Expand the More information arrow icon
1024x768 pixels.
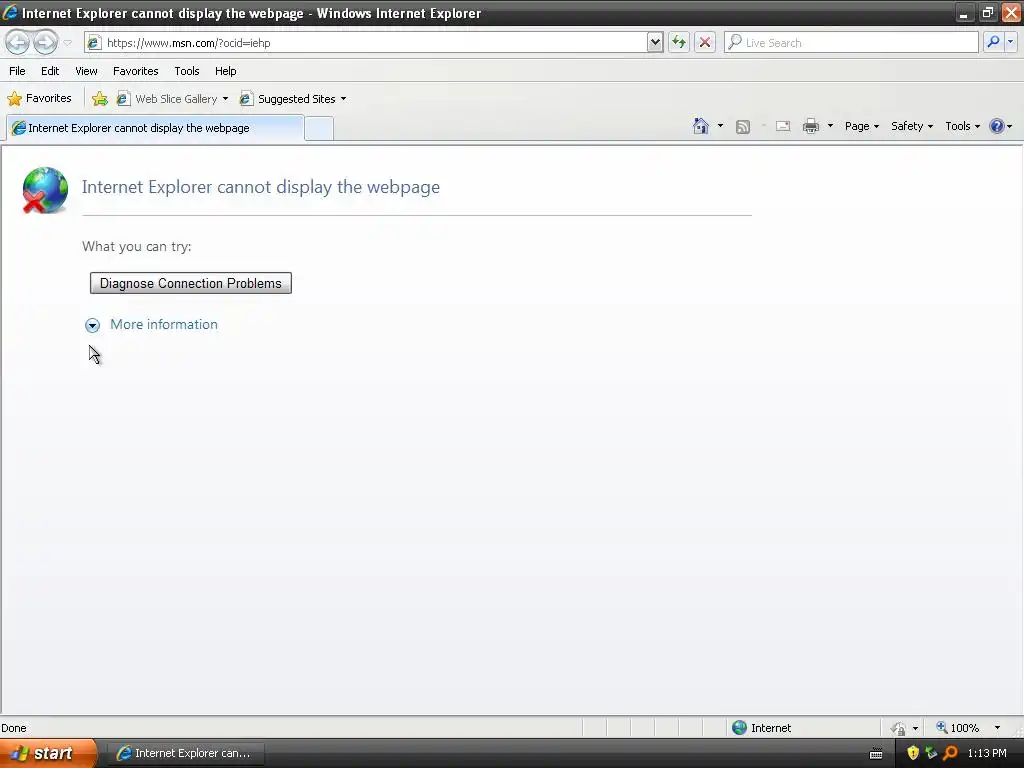click(92, 325)
